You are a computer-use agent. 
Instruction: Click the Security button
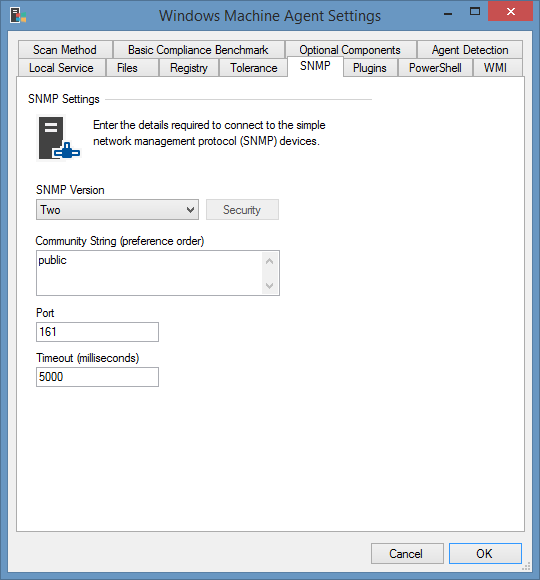pos(242,210)
